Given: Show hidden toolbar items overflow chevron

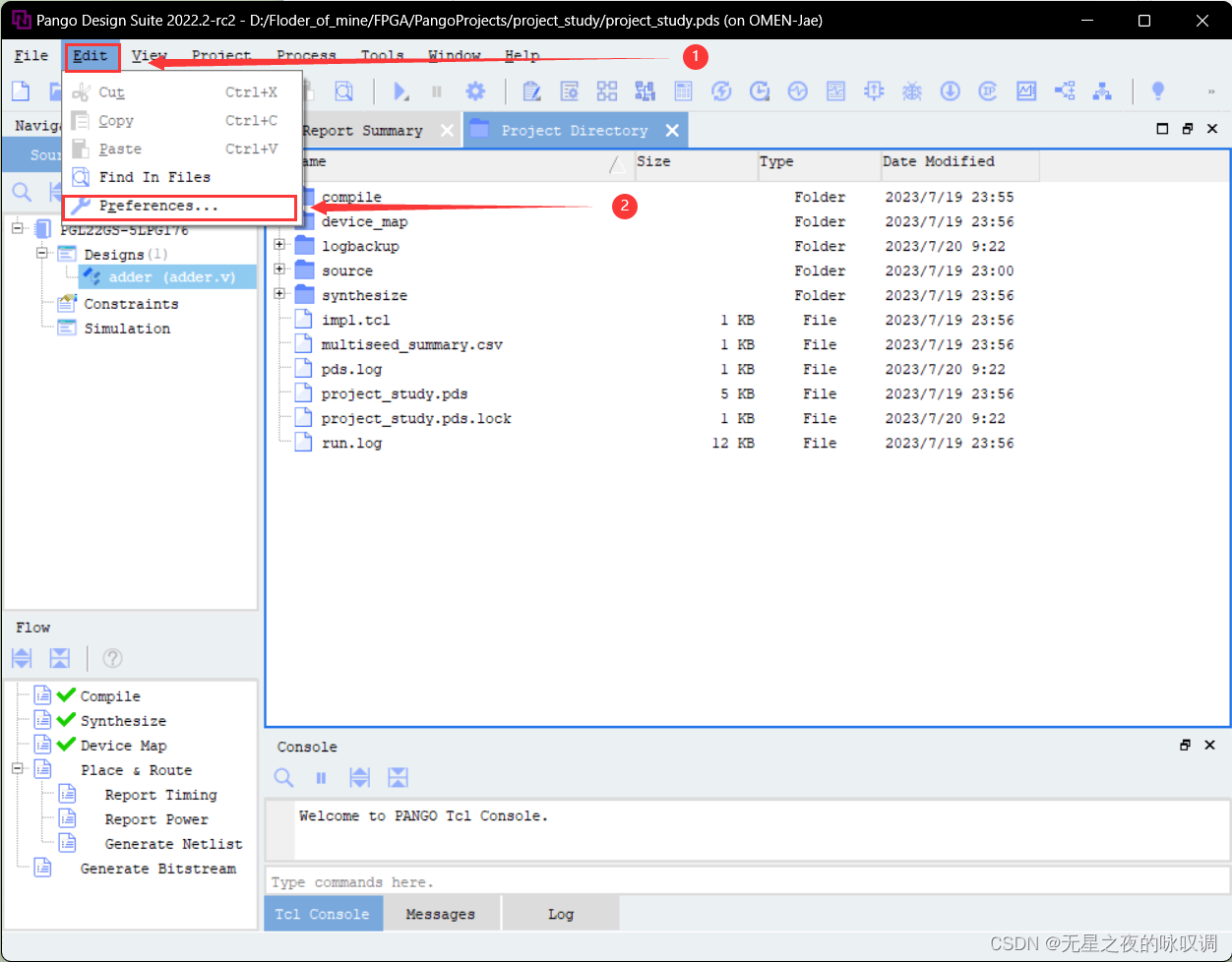Looking at the screenshot, I should click(1211, 91).
